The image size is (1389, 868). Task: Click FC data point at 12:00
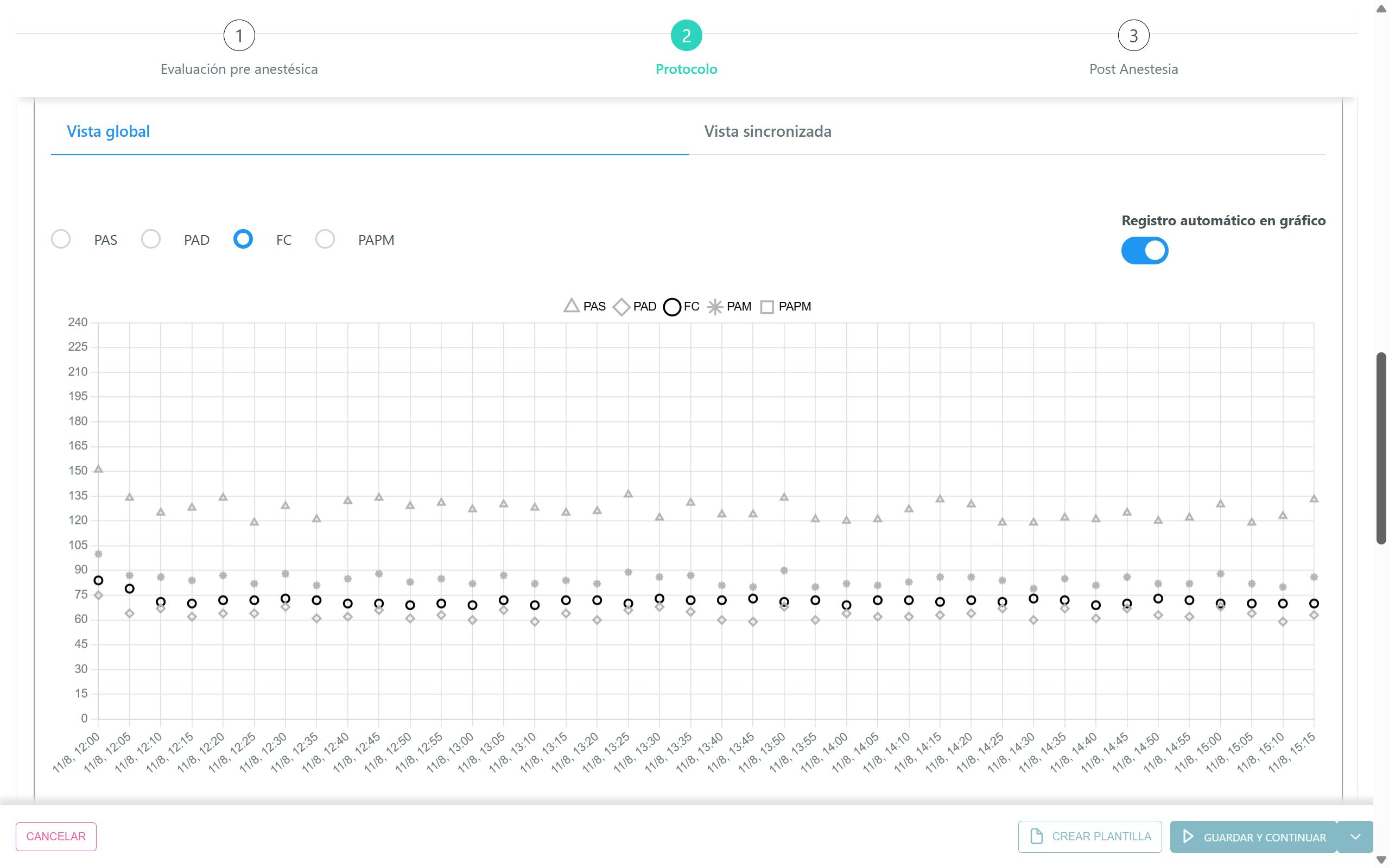[98, 580]
